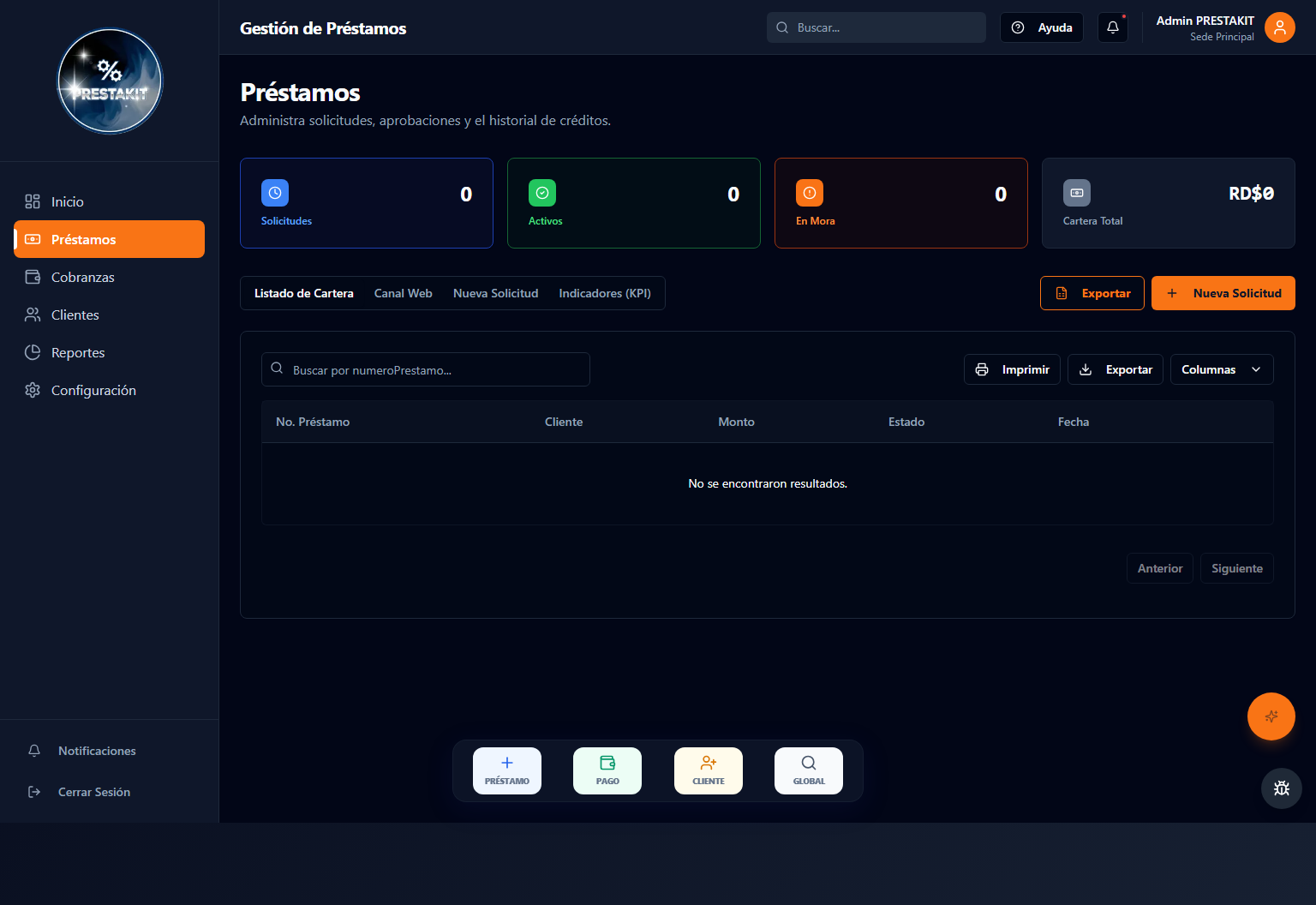Click the orange user avatar icon
The height and width of the screenshot is (905, 1316).
(x=1279, y=27)
